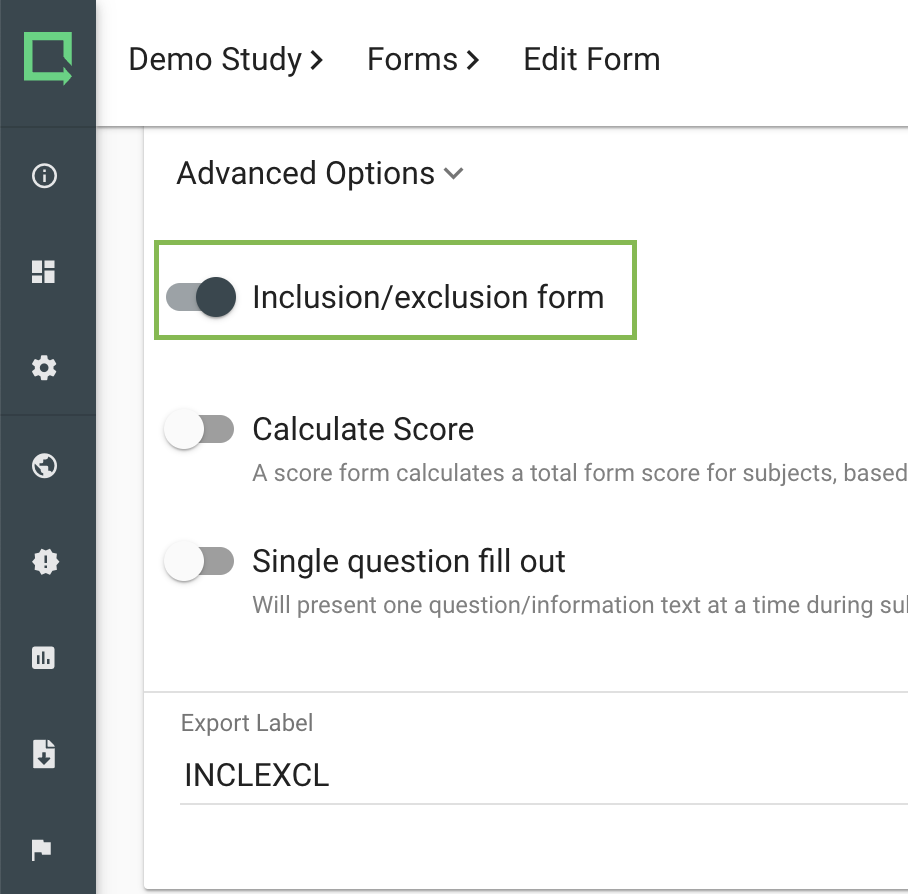Select the flag icon at sidebar bottom
908x894 pixels.
click(44, 849)
